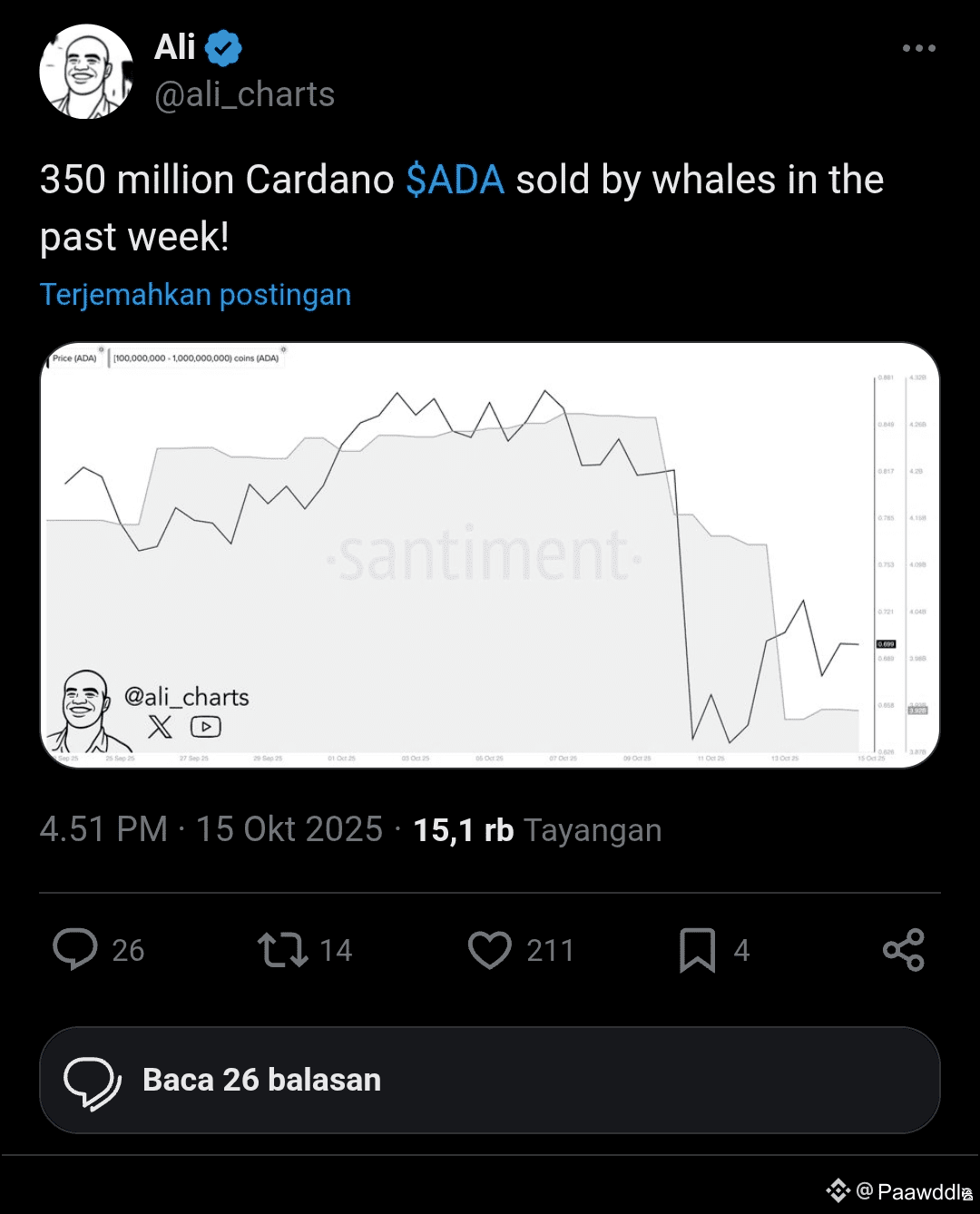Screen dimensions: 980x1214
Task: Open the $ADA cashtag link
Action: tap(455, 180)
